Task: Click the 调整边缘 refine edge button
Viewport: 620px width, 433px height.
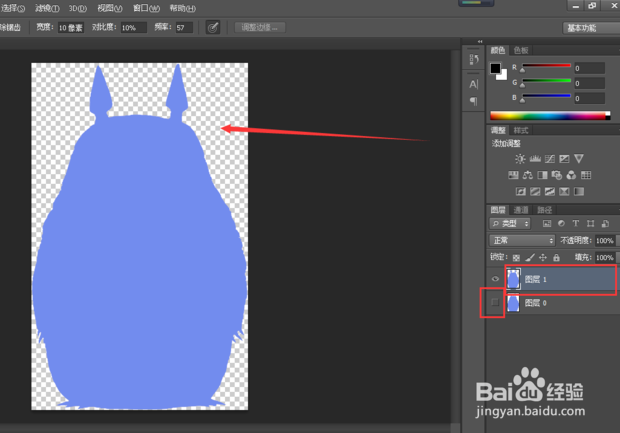Action: coord(260,27)
